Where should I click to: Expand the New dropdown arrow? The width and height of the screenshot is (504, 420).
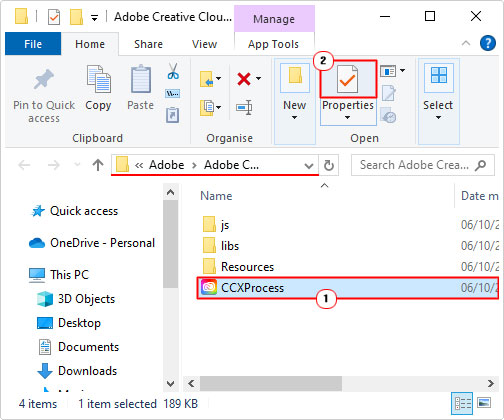pos(294,117)
